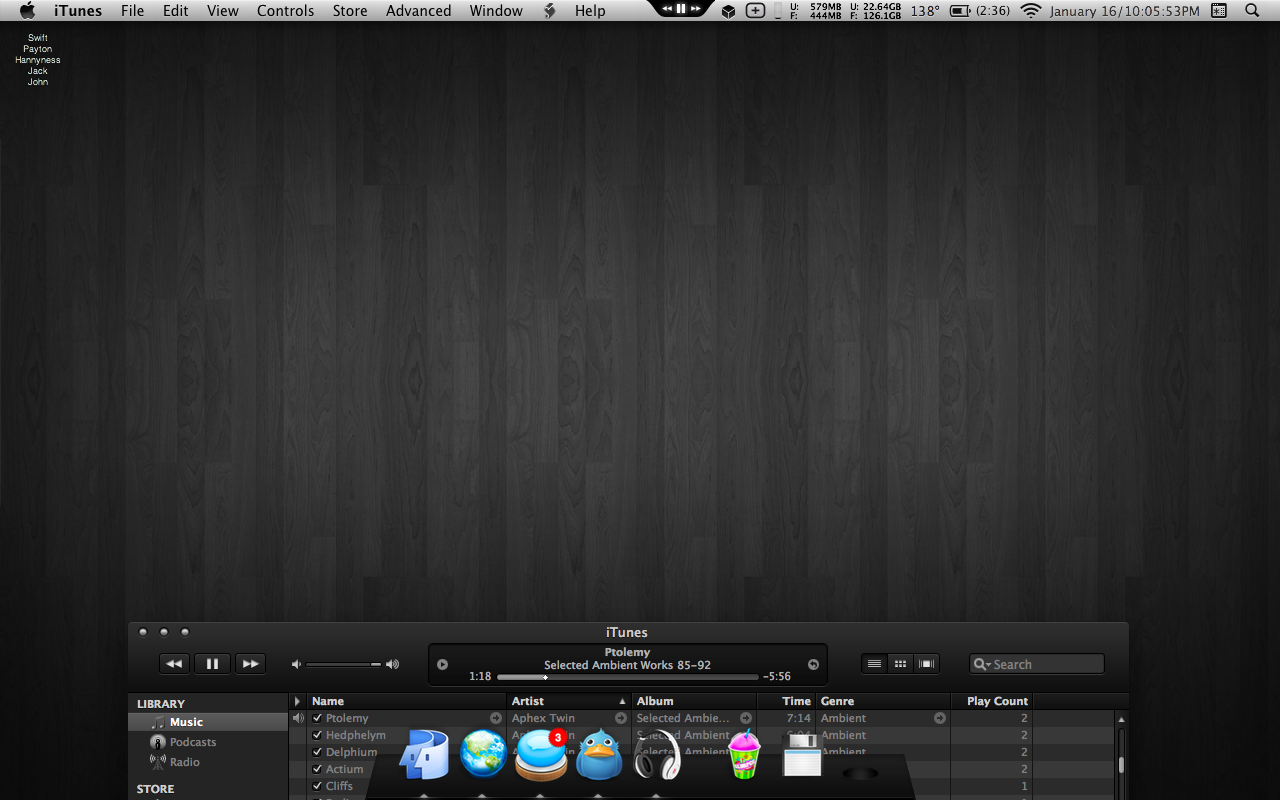The width and height of the screenshot is (1280, 800).
Task: Open the View menu
Action: [x=223, y=11]
